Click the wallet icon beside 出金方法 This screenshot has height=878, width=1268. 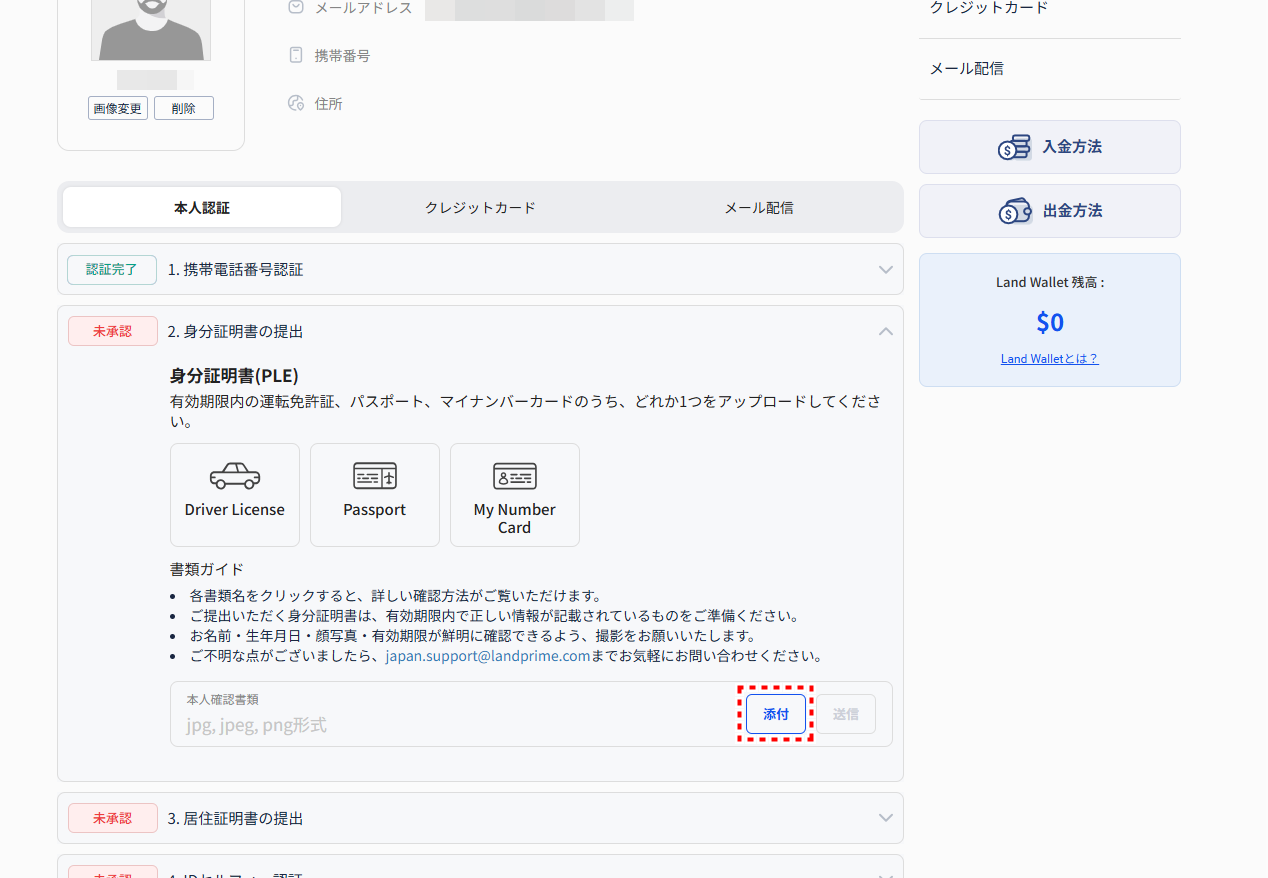tap(1015, 211)
